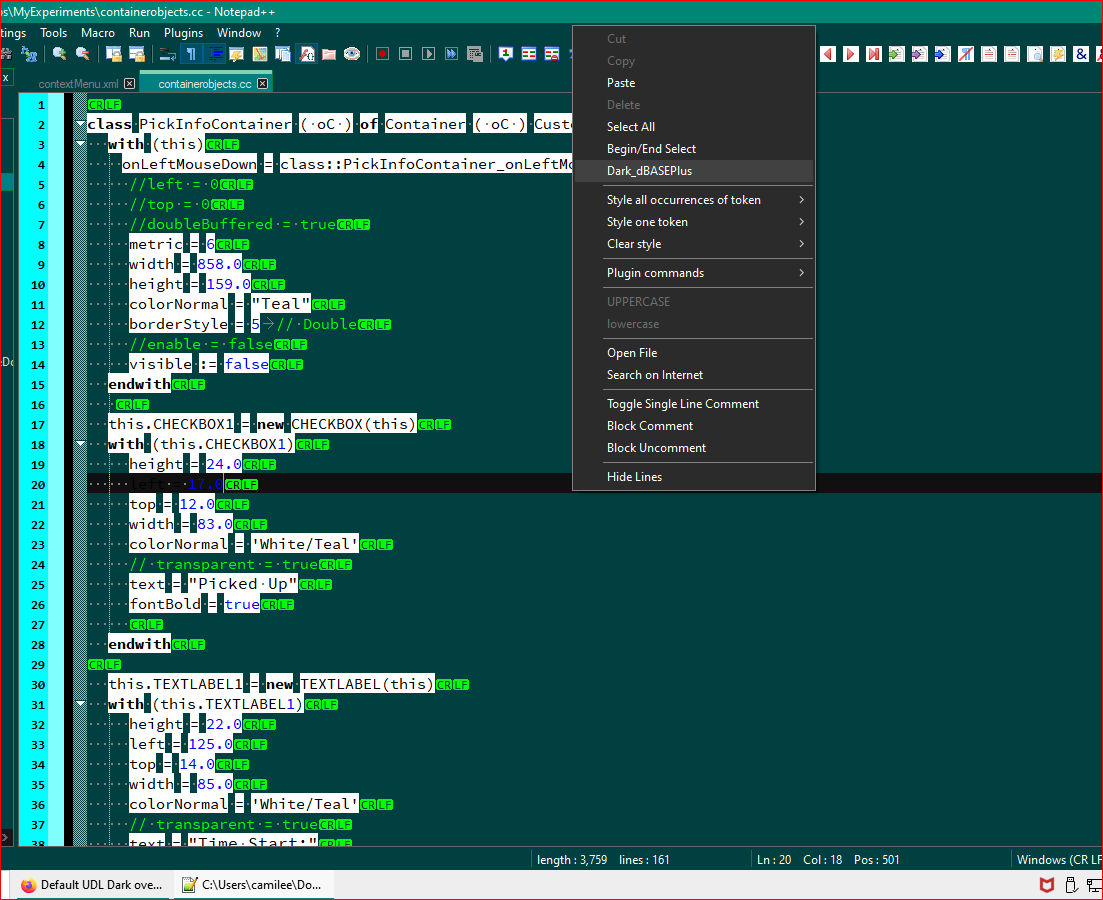Open the Macro menu
The image size is (1103, 900).
(x=98, y=33)
